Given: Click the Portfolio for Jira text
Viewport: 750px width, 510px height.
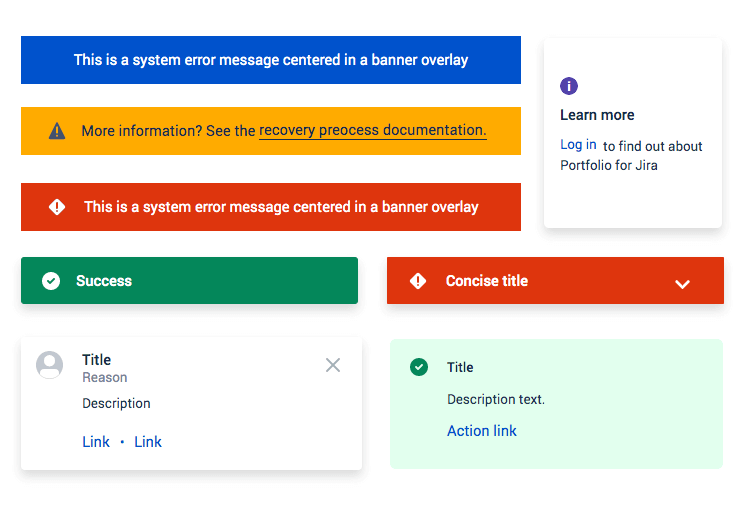Looking at the screenshot, I should (609, 166).
